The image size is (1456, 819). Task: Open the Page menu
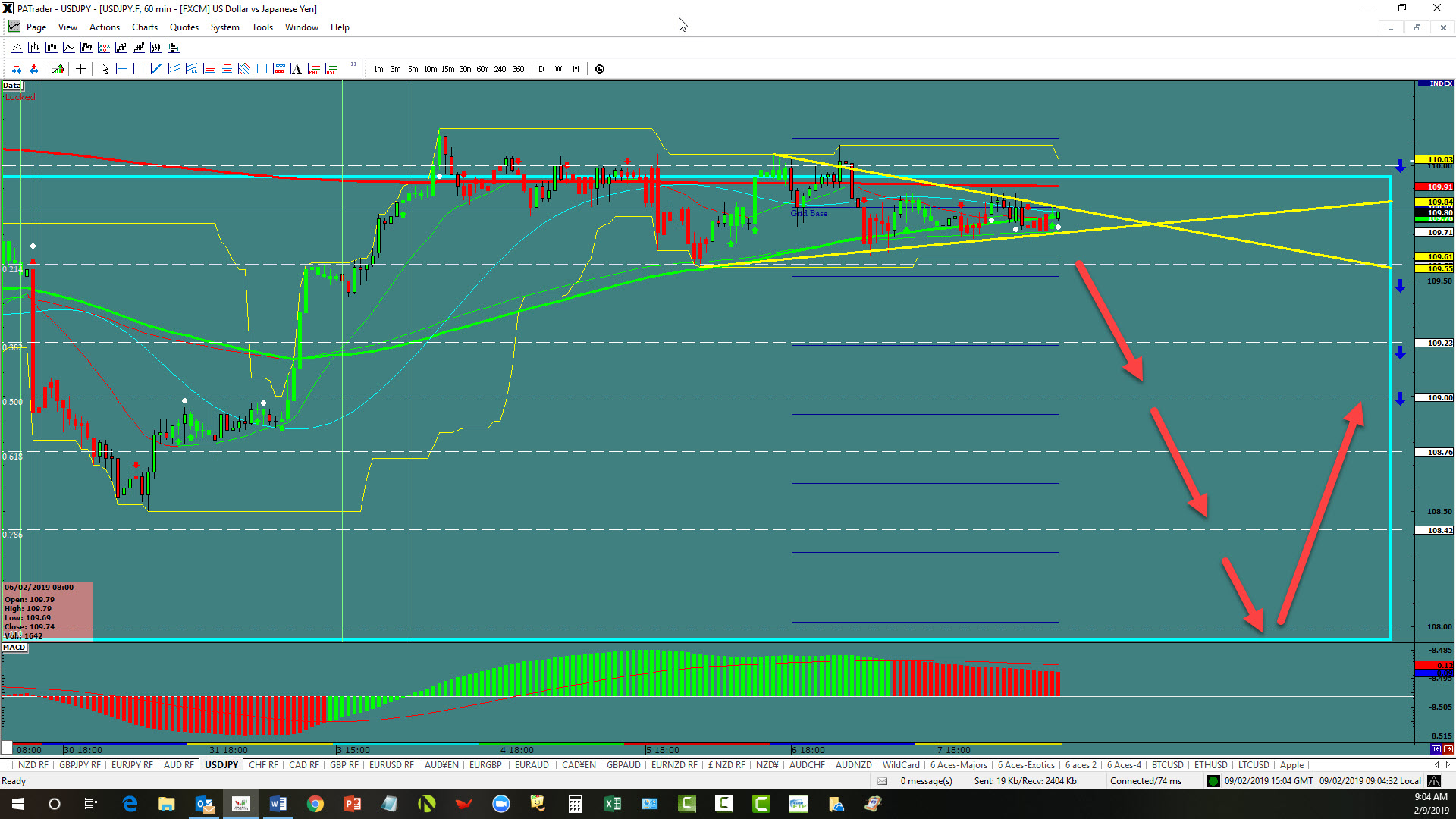click(x=36, y=27)
